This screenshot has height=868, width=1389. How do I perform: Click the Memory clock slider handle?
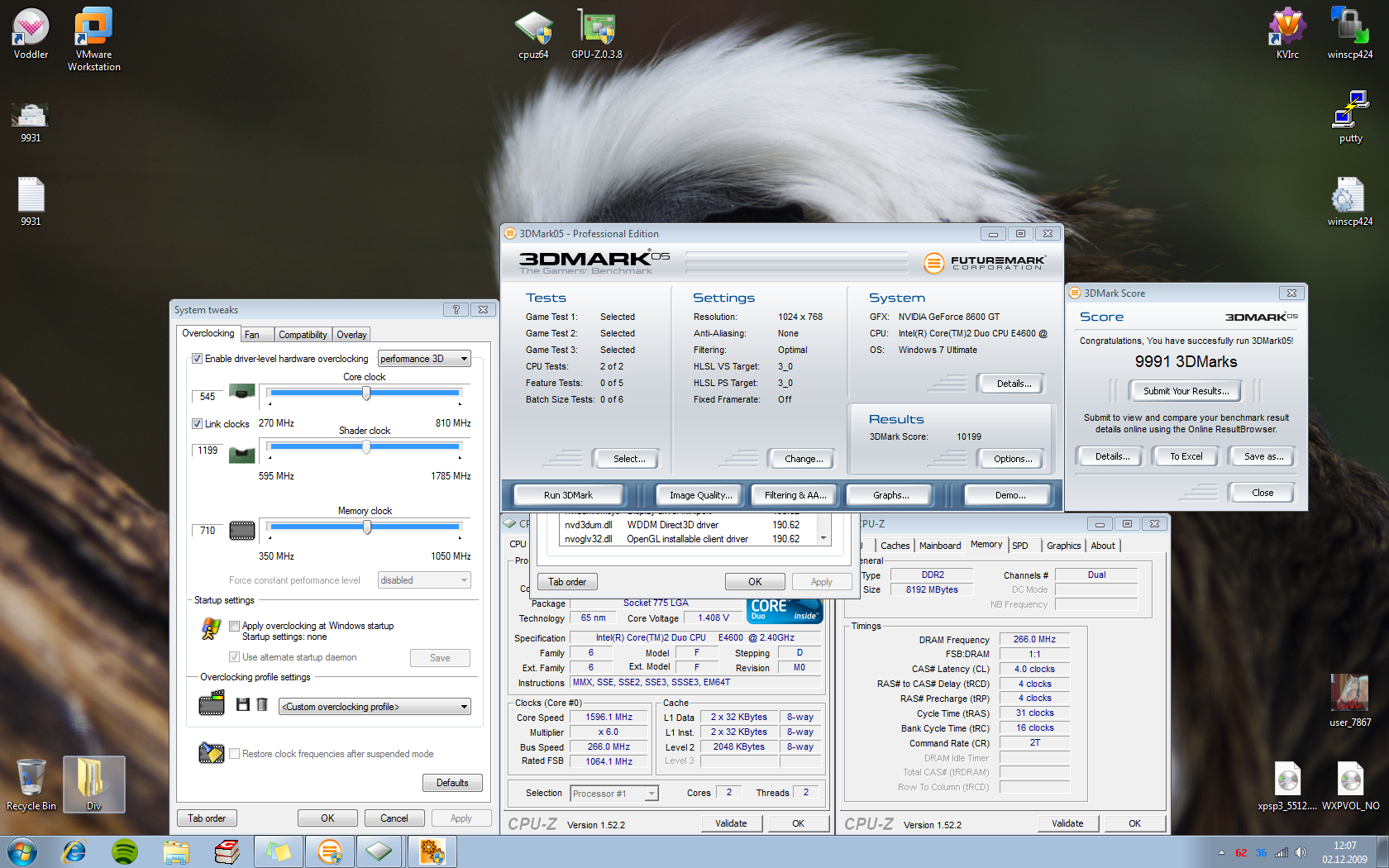367,527
